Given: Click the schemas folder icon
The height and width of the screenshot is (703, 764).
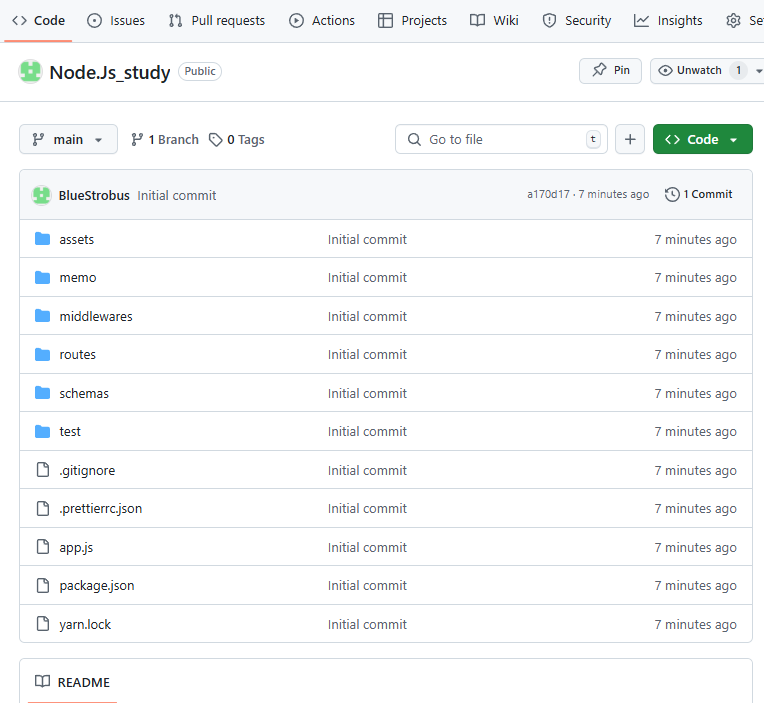Looking at the screenshot, I should pos(42,393).
